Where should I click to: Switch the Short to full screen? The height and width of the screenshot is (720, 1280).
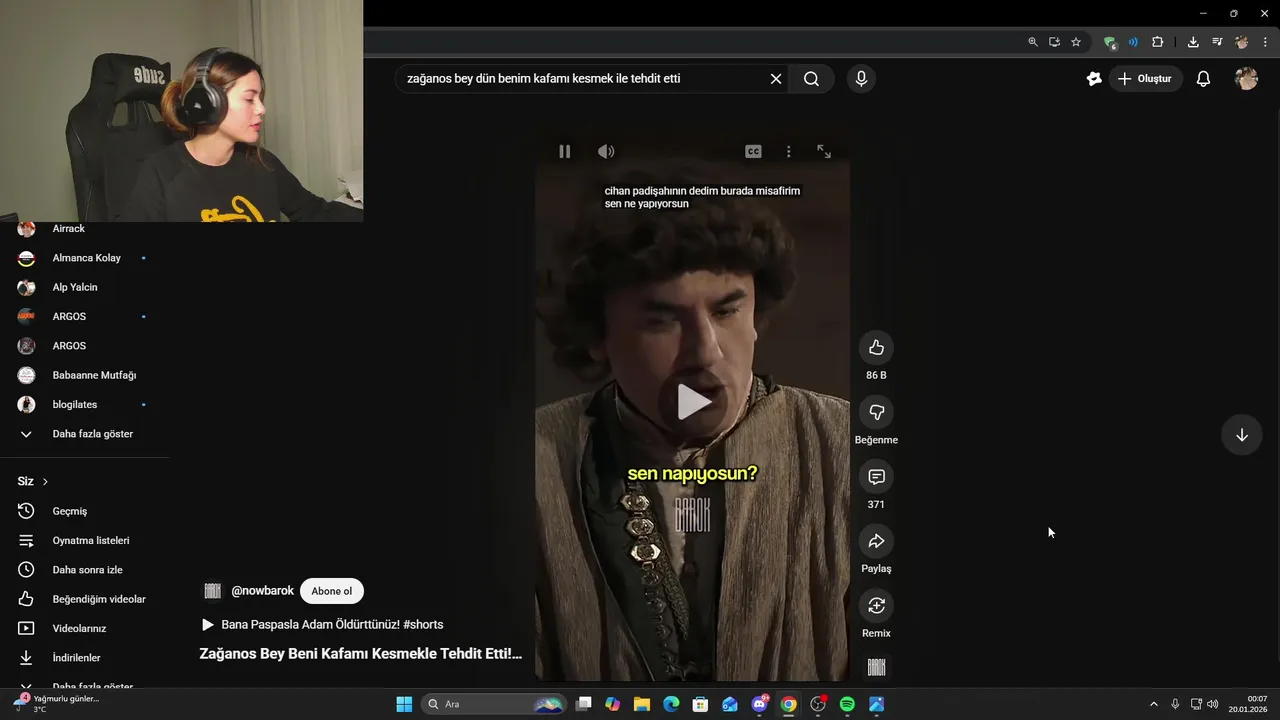pyautogui.click(x=824, y=151)
